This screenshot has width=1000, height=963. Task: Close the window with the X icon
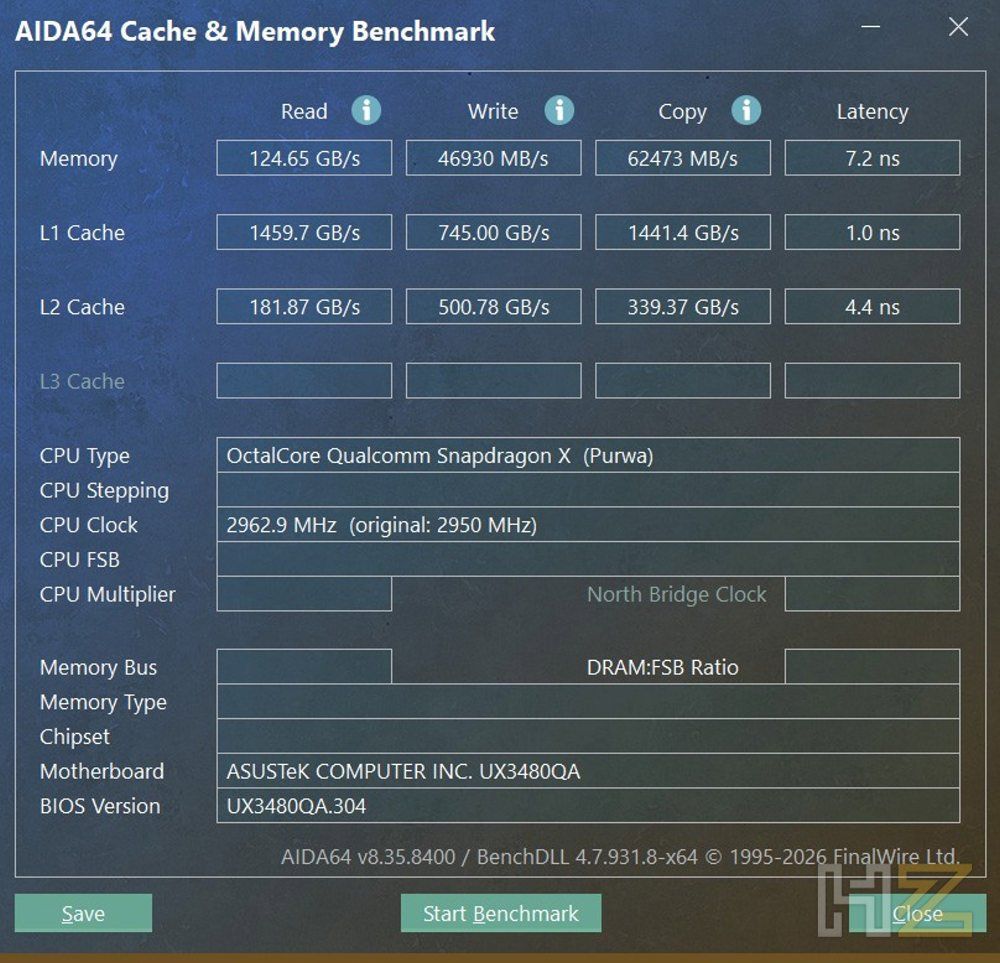[x=958, y=27]
